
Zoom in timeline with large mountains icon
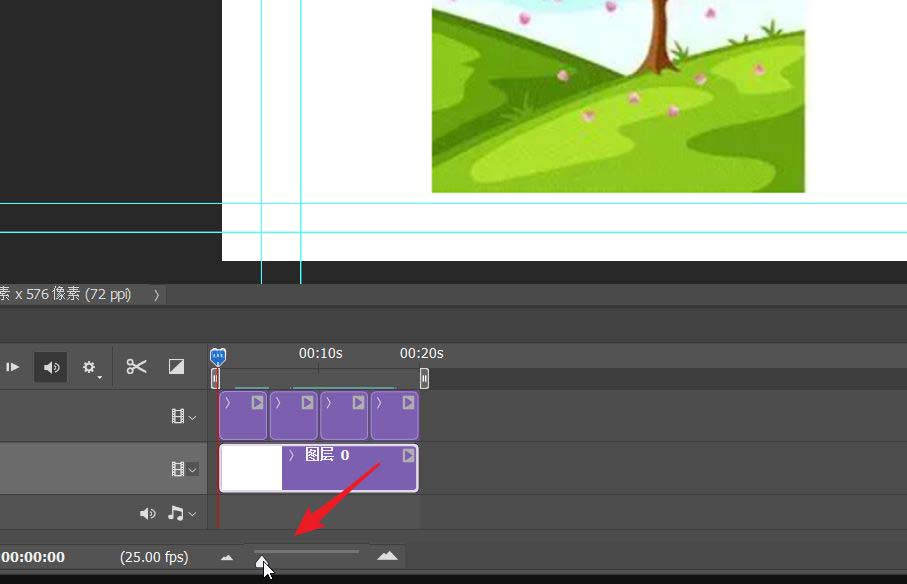[x=387, y=556]
